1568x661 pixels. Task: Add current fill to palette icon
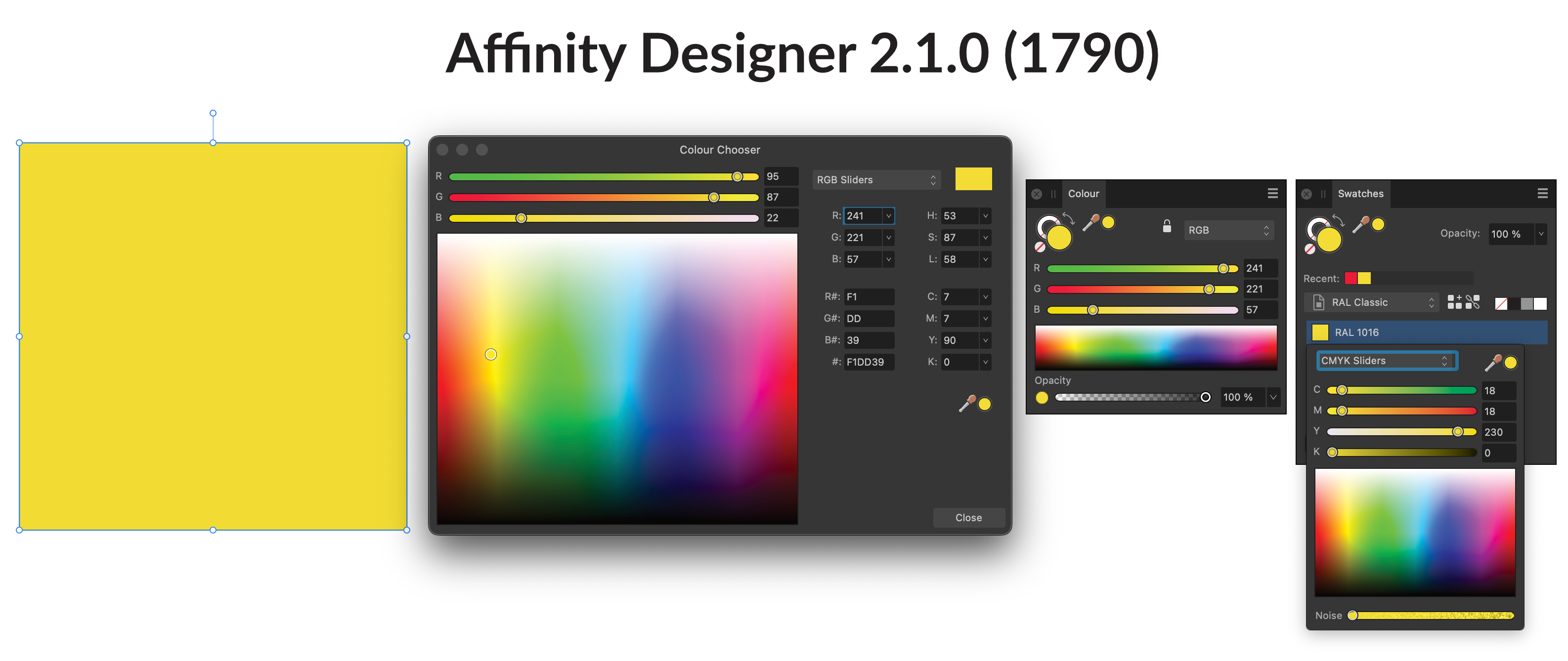(x=1455, y=302)
